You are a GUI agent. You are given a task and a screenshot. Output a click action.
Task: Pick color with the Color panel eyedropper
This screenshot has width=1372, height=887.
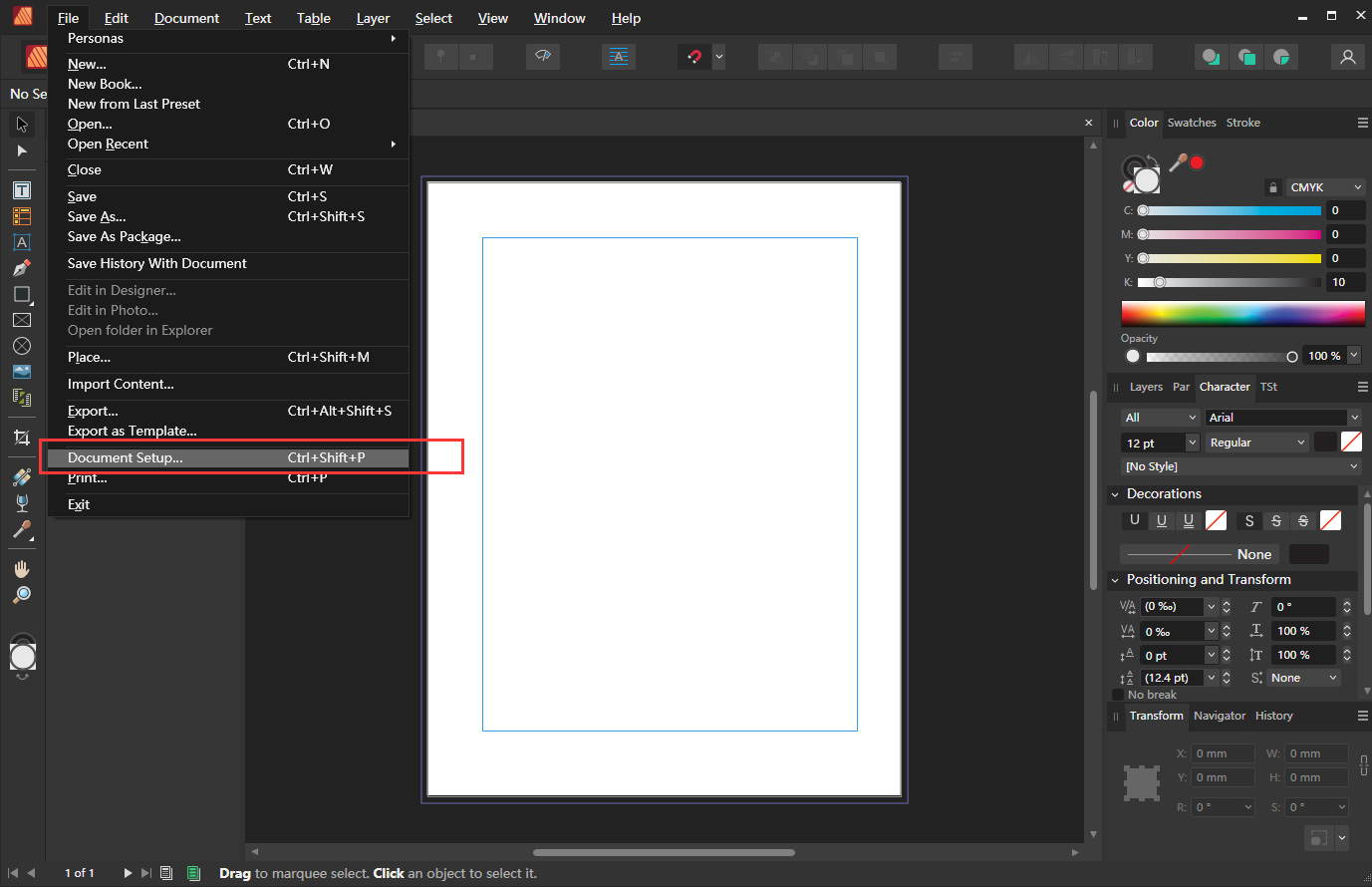tap(1179, 161)
